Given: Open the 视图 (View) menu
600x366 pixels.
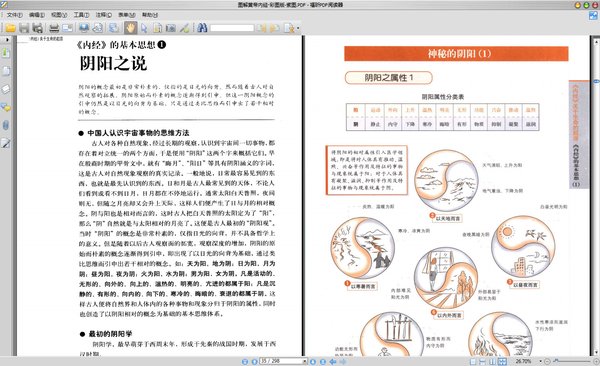Looking at the screenshot, I should [59, 15].
